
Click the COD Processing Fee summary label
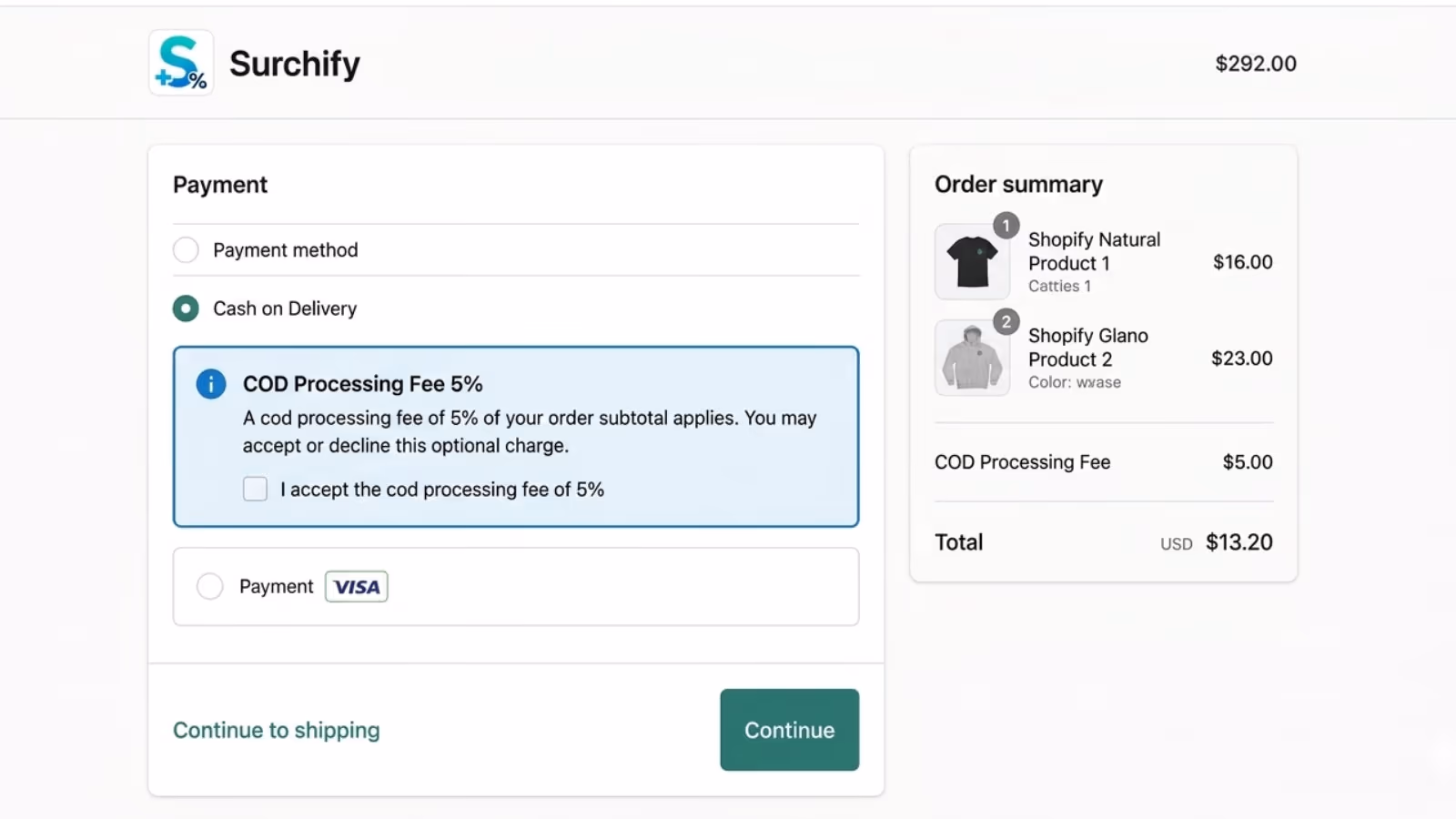point(1023,462)
